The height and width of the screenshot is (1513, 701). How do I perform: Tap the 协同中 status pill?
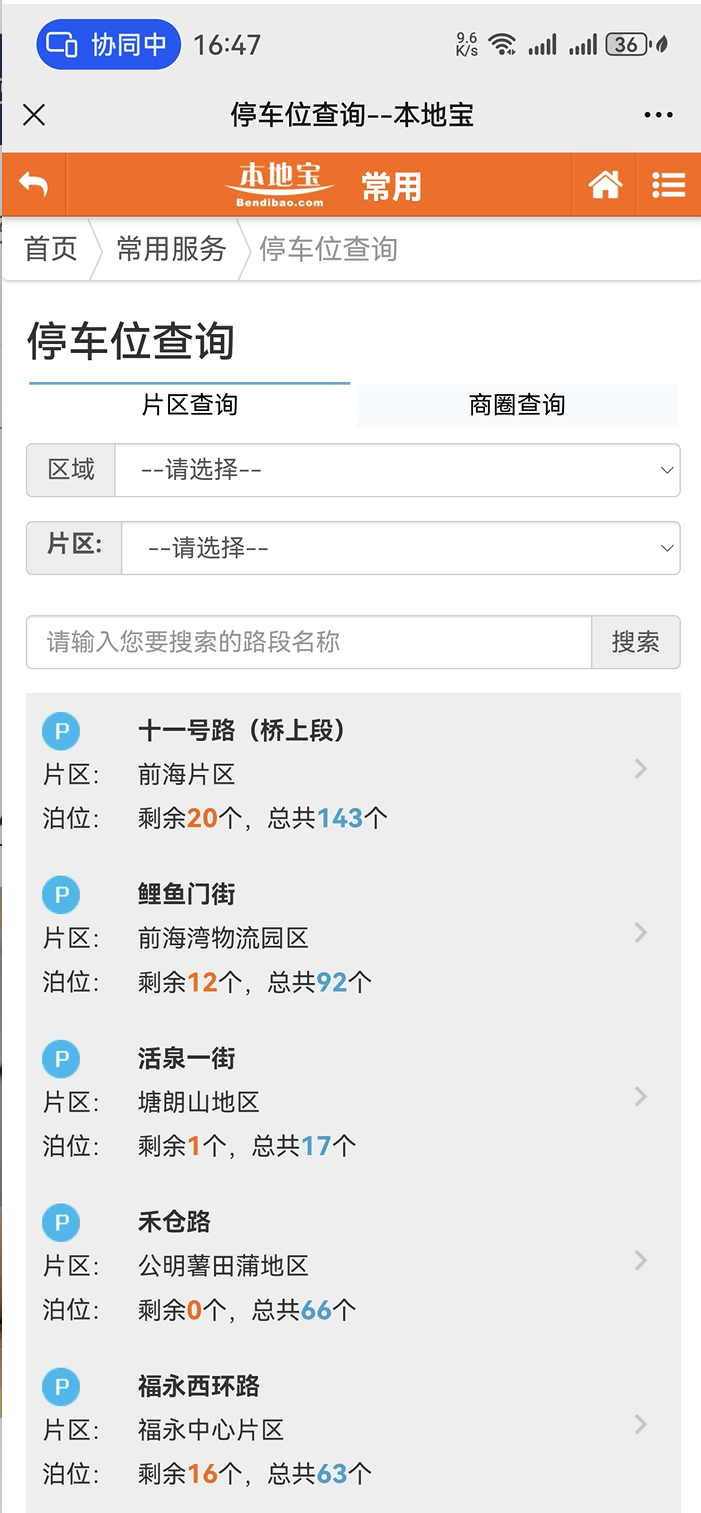(108, 44)
